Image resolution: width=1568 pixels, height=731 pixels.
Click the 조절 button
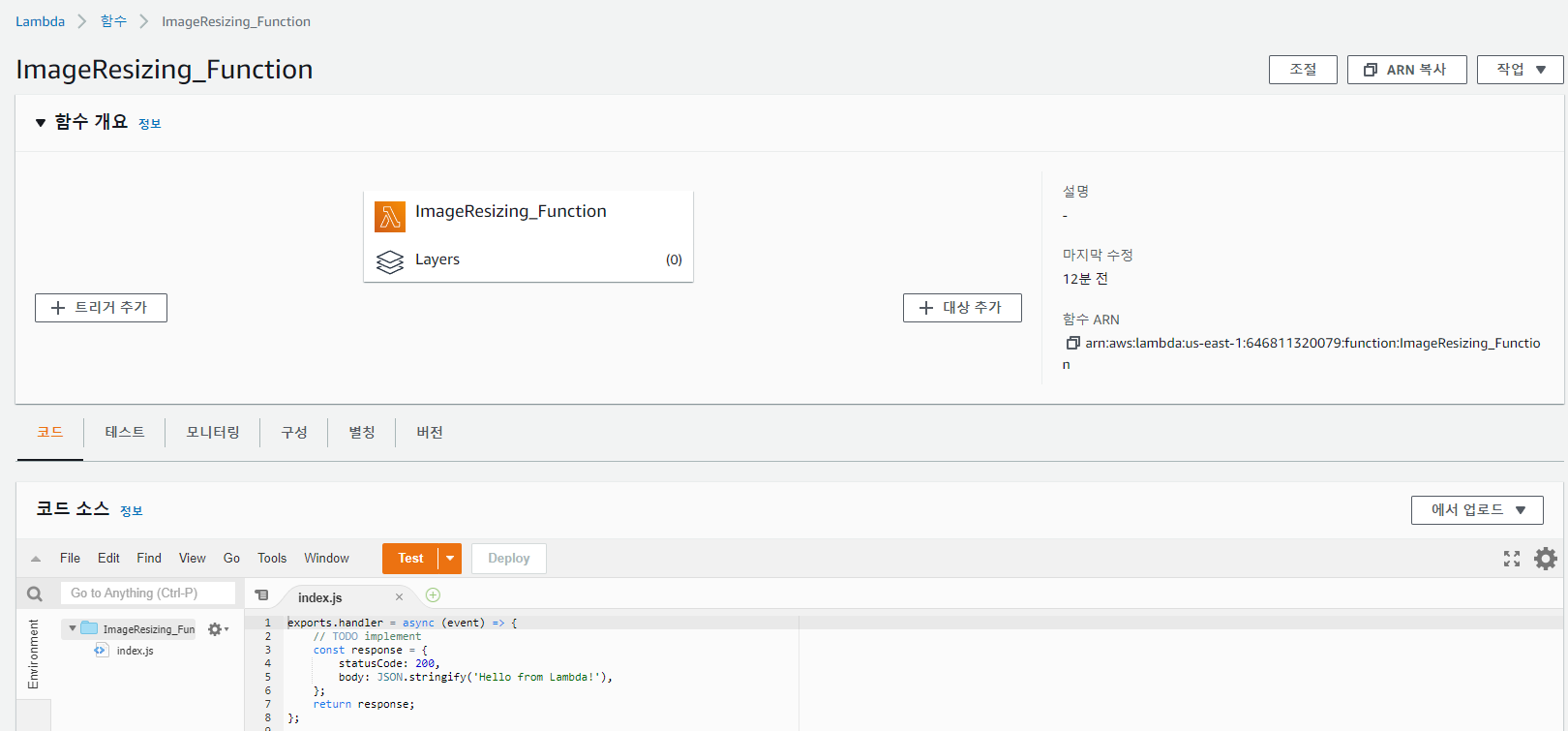click(x=1303, y=70)
